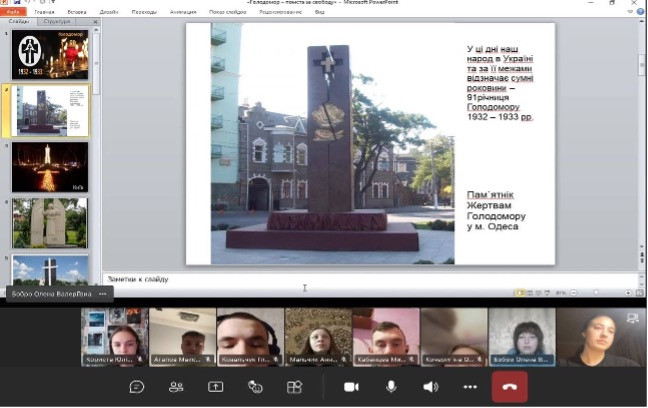The height and width of the screenshot is (408, 648).
Task: Select slide 3 thumbnail with night candles
Action: point(49,167)
